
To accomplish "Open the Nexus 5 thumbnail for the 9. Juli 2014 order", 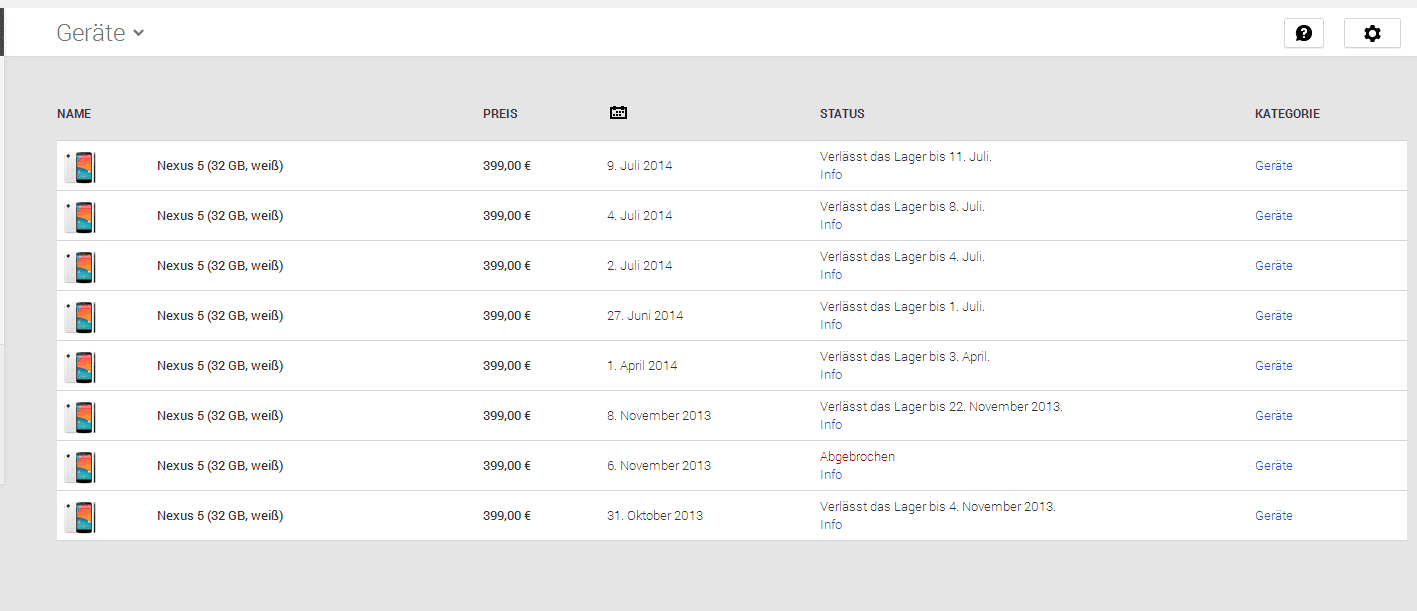I will pyautogui.click(x=80, y=166).
